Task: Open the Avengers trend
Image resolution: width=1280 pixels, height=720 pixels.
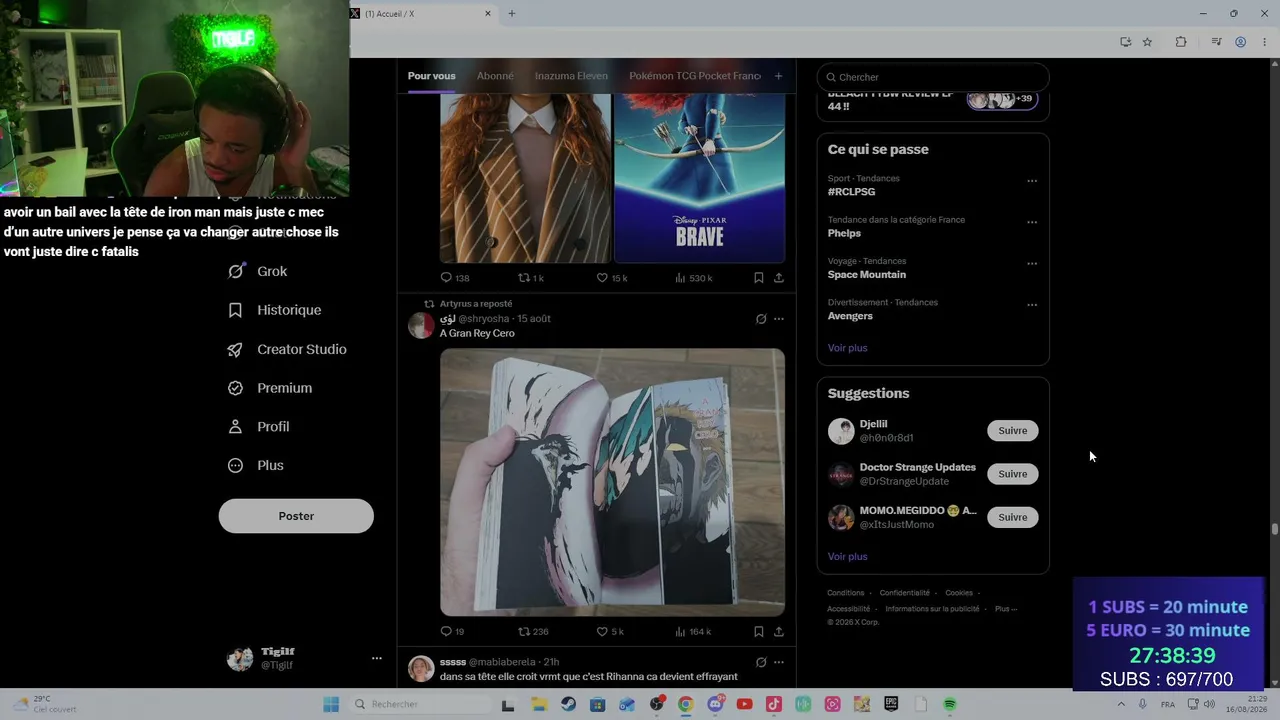Action: point(850,316)
